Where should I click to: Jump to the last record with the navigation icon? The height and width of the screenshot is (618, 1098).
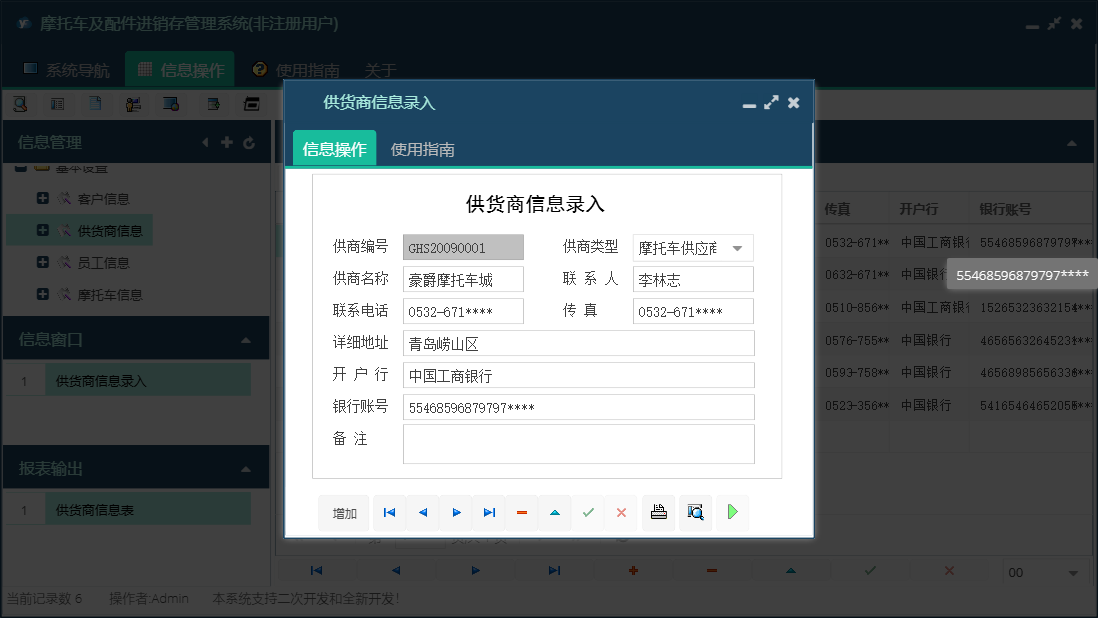pyautogui.click(x=489, y=512)
